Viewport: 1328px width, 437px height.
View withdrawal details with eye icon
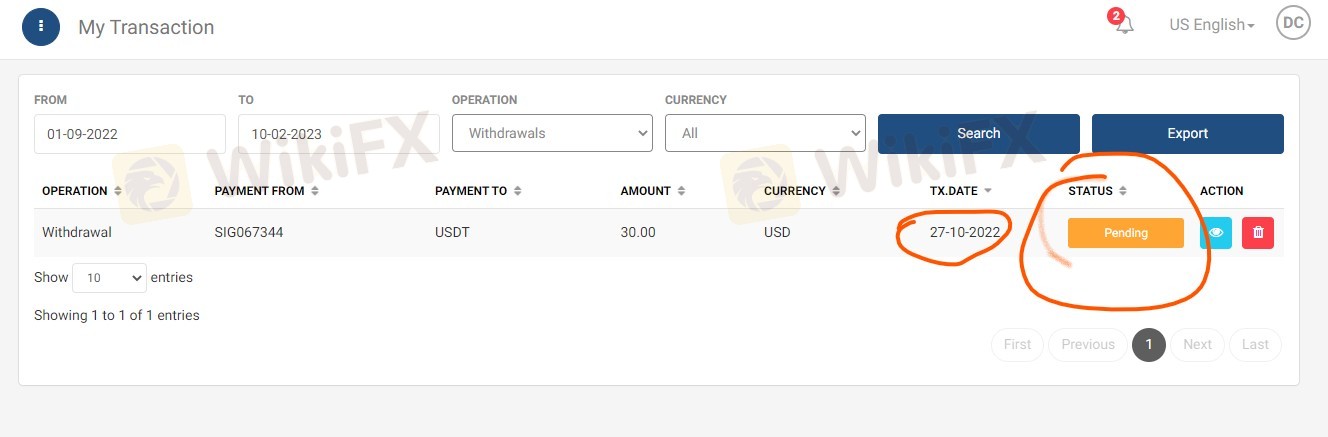pyautogui.click(x=1216, y=233)
